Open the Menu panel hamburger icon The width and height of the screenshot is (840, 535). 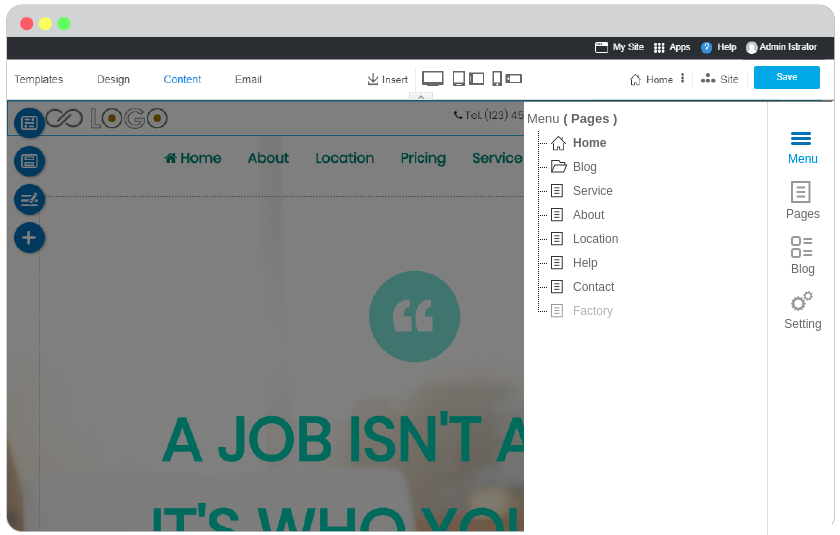801,139
